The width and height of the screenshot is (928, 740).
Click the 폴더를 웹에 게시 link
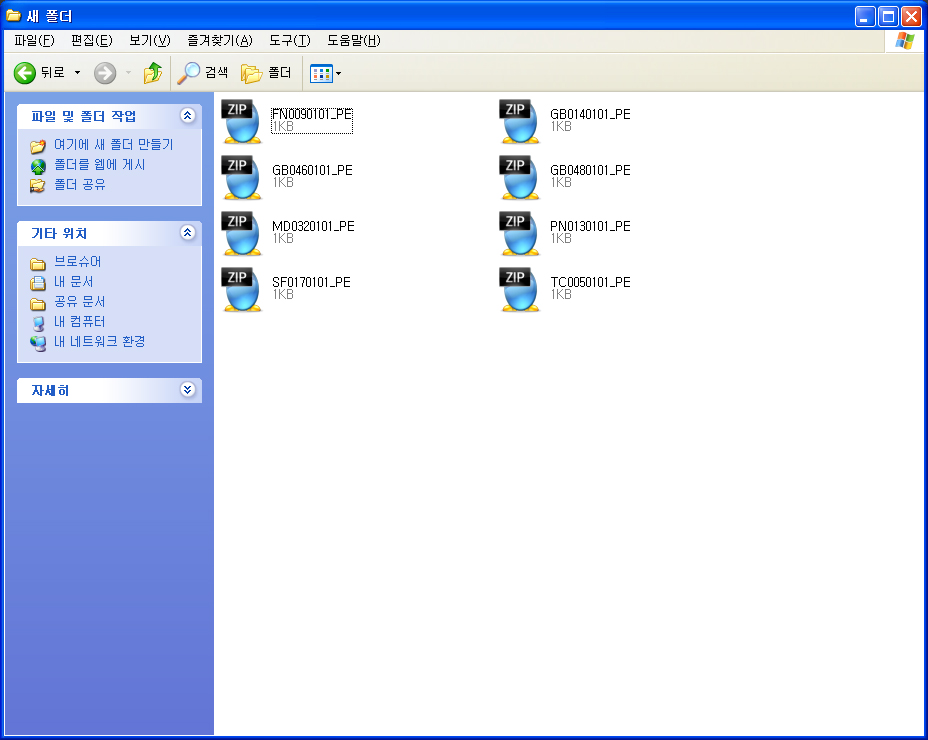click(99, 165)
